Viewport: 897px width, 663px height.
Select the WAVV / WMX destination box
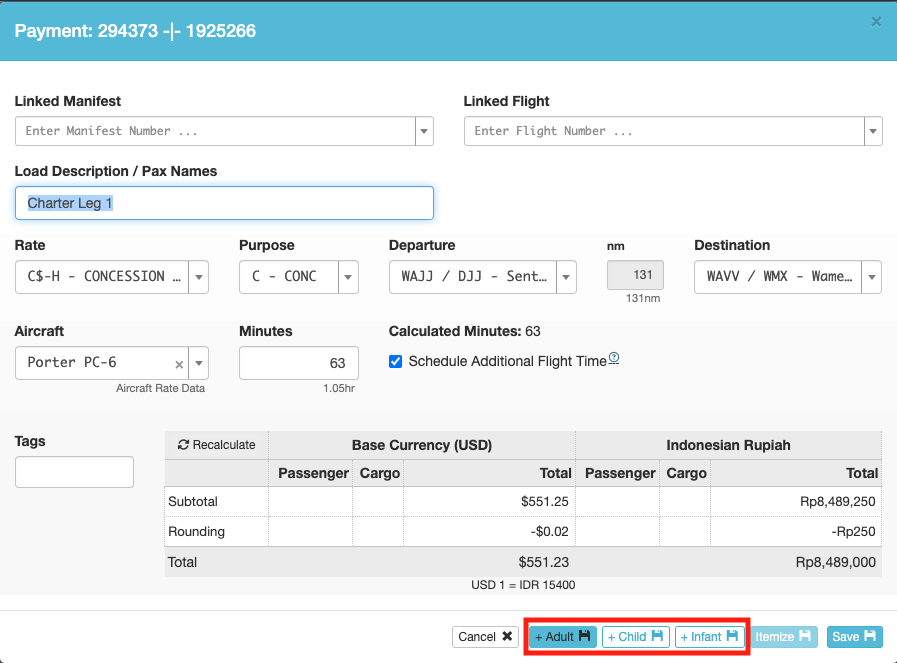pos(778,277)
